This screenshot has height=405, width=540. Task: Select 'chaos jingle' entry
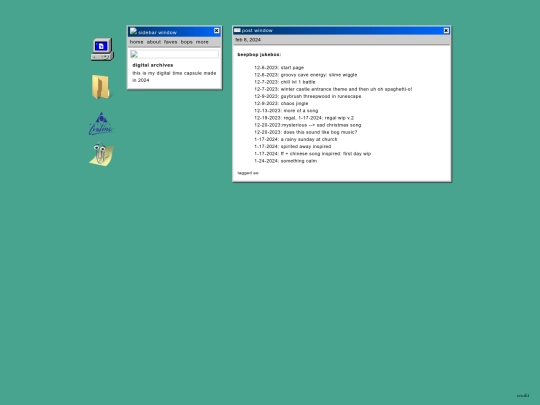(x=281, y=103)
